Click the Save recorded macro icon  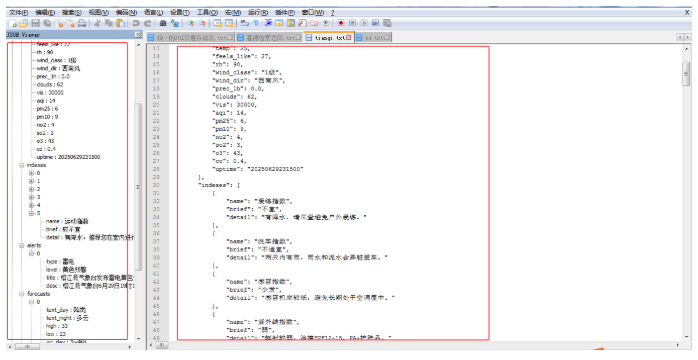387,23
